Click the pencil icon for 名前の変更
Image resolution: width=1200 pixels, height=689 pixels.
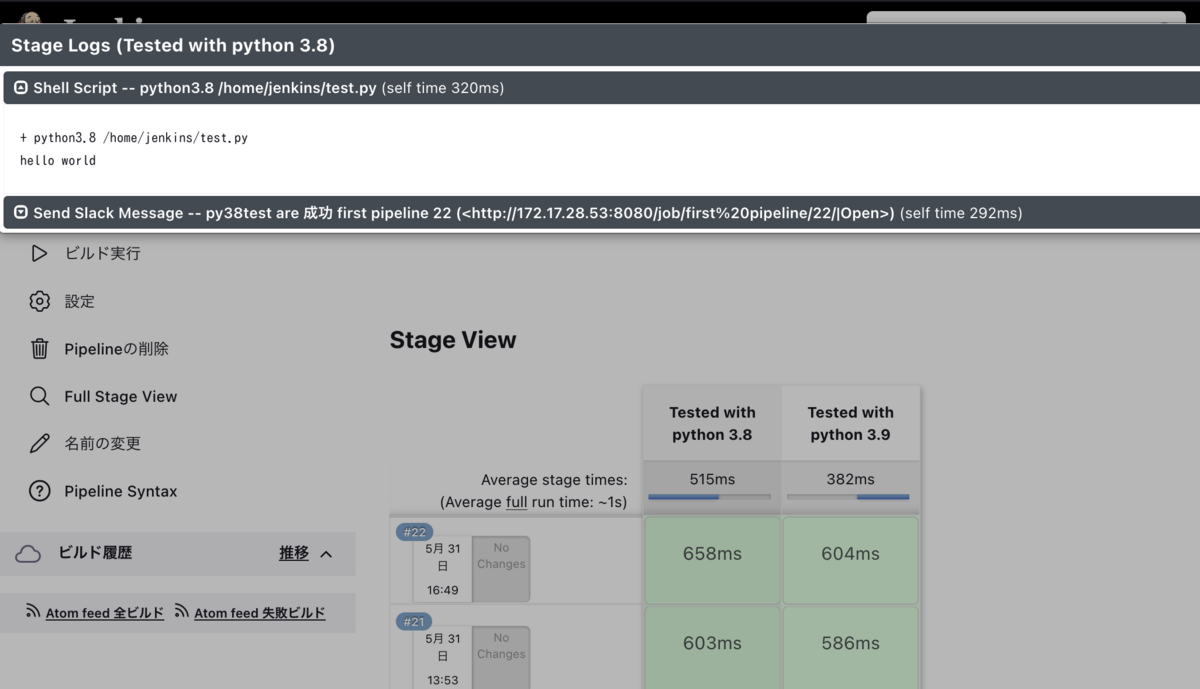[39, 443]
